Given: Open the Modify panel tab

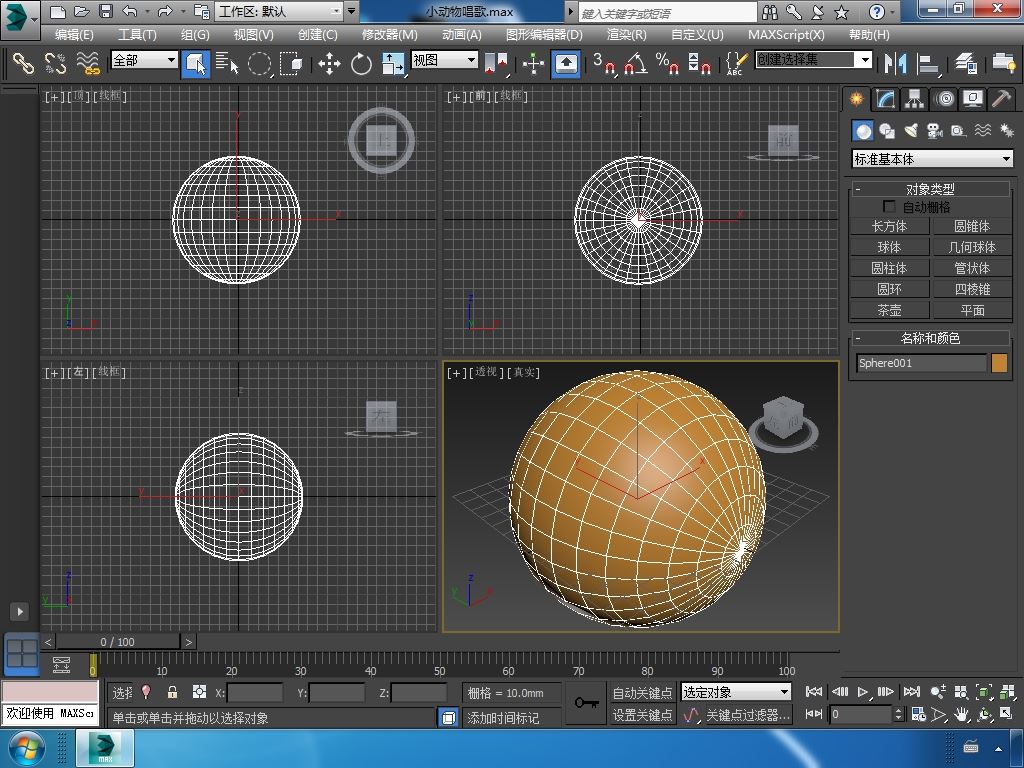Looking at the screenshot, I should pos(885,99).
